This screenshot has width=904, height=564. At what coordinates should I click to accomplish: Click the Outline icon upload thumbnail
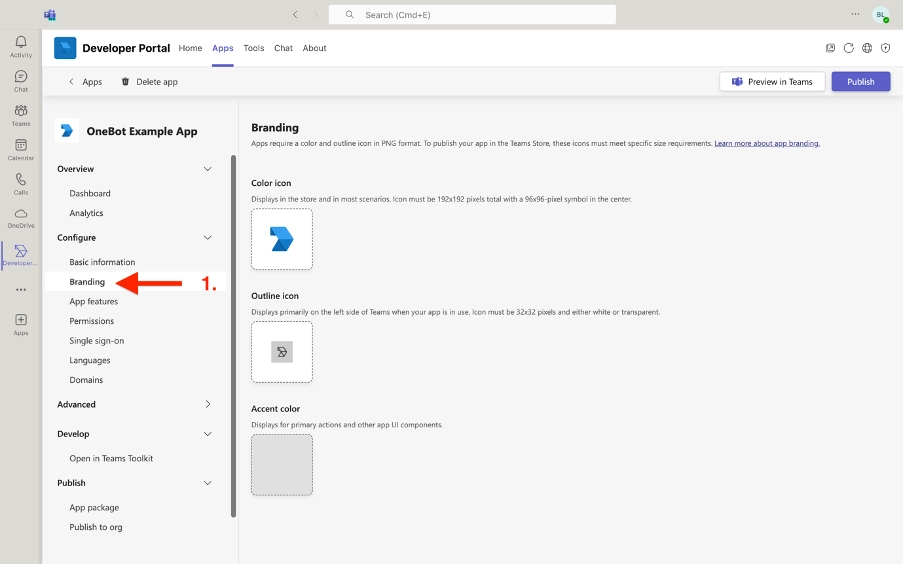(282, 352)
